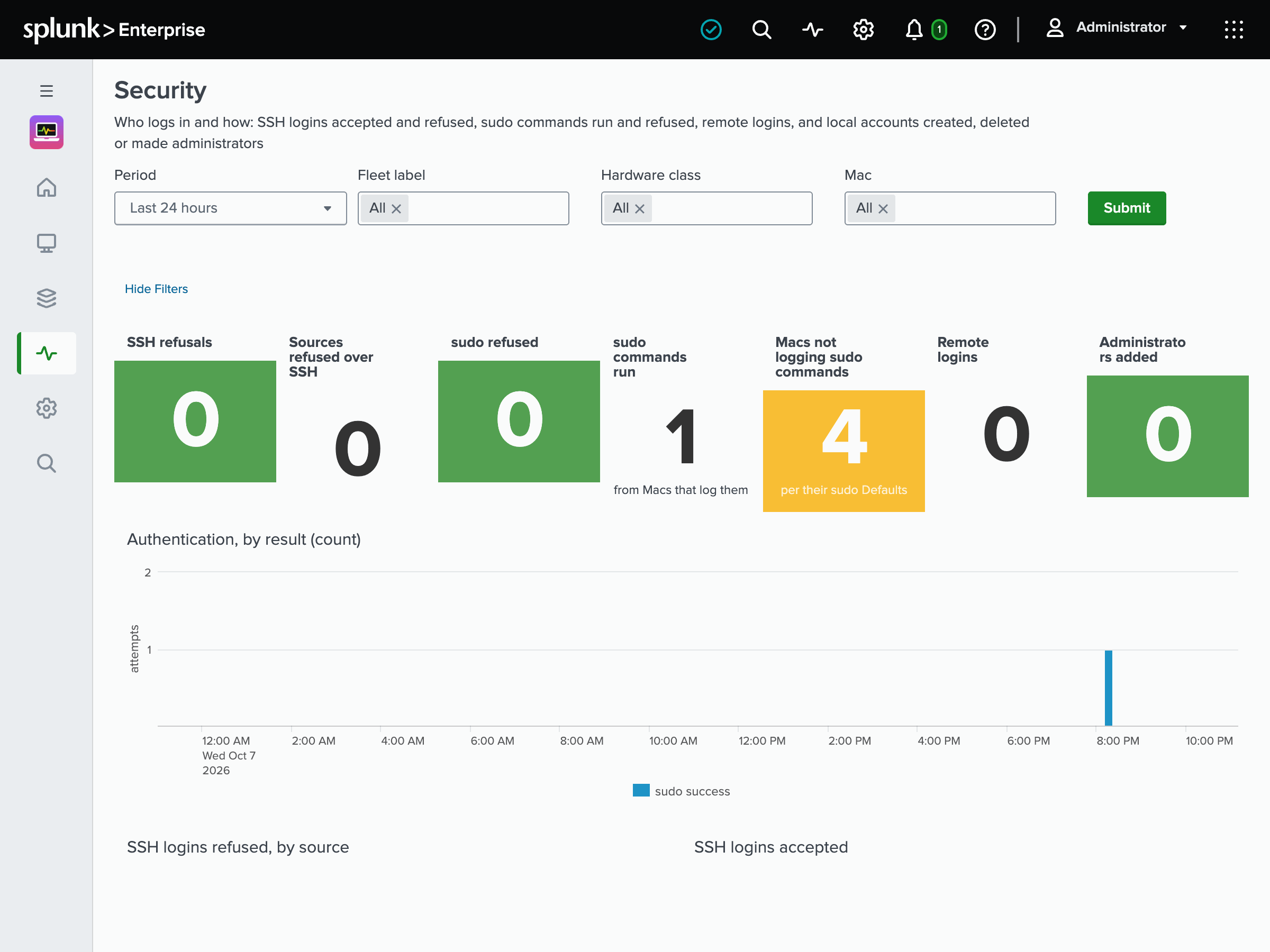Click the Hide Filters link
The height and width of the screenshot is (952, 1270).
pos(156,289)
